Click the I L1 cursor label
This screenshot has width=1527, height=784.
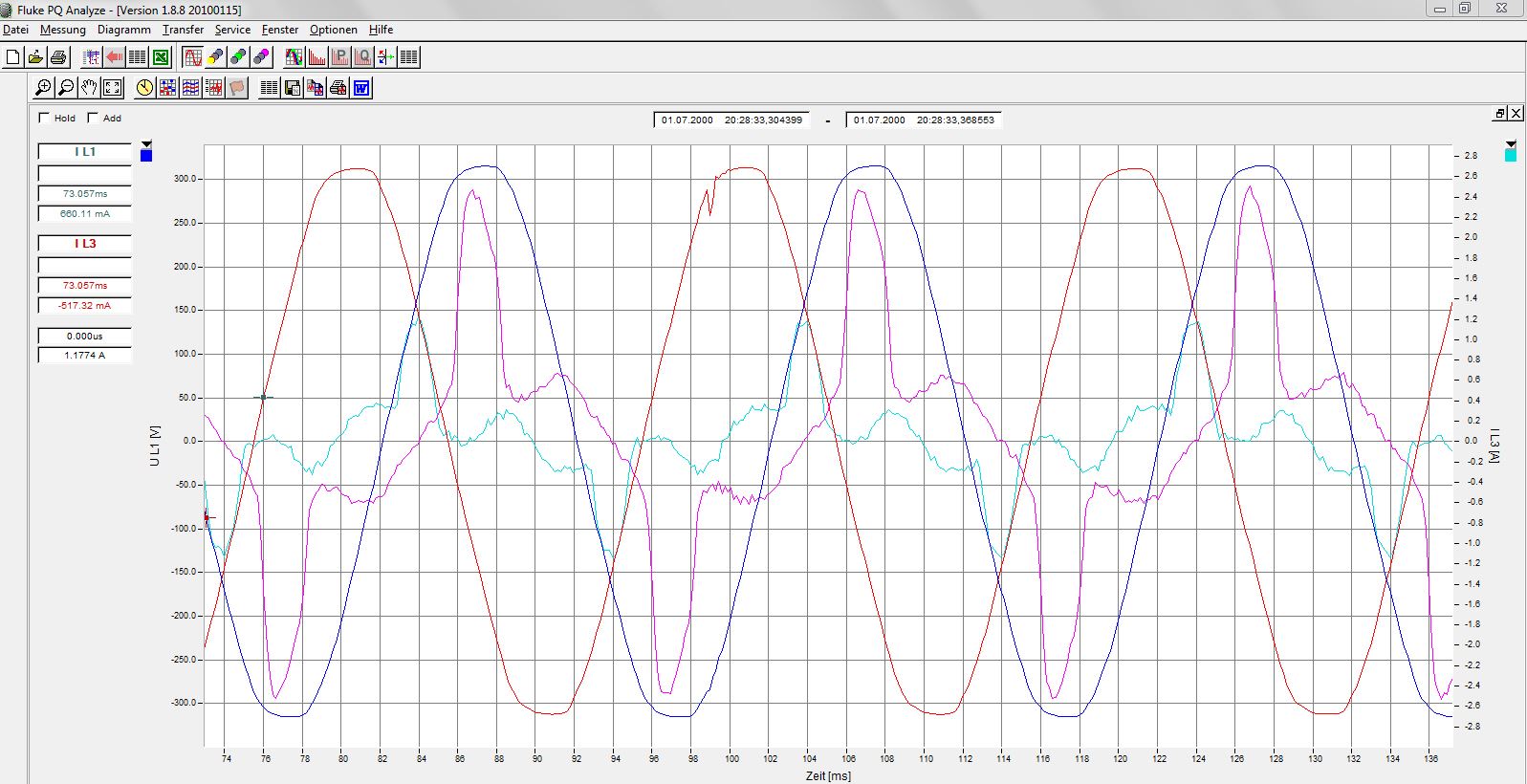(x=84, y=152)
